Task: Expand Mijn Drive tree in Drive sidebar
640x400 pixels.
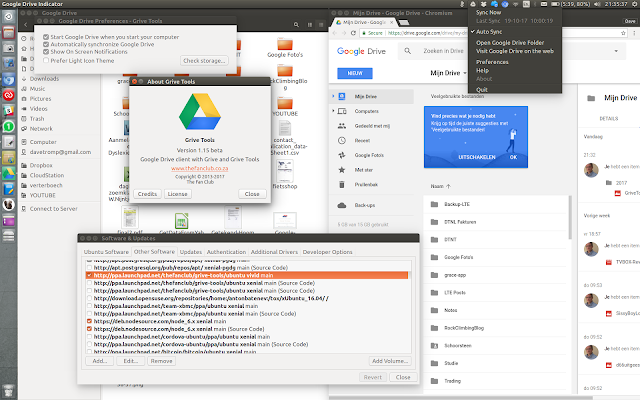Action: tap(333, 96)
